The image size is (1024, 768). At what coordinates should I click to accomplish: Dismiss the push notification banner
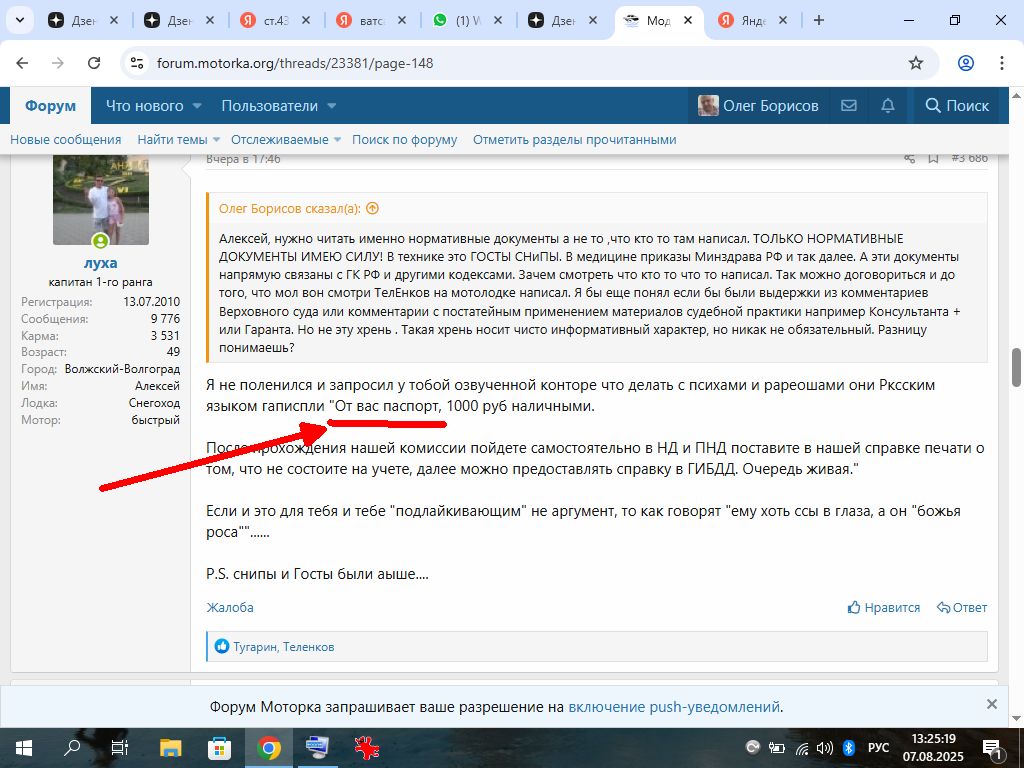tap(991, 704)
